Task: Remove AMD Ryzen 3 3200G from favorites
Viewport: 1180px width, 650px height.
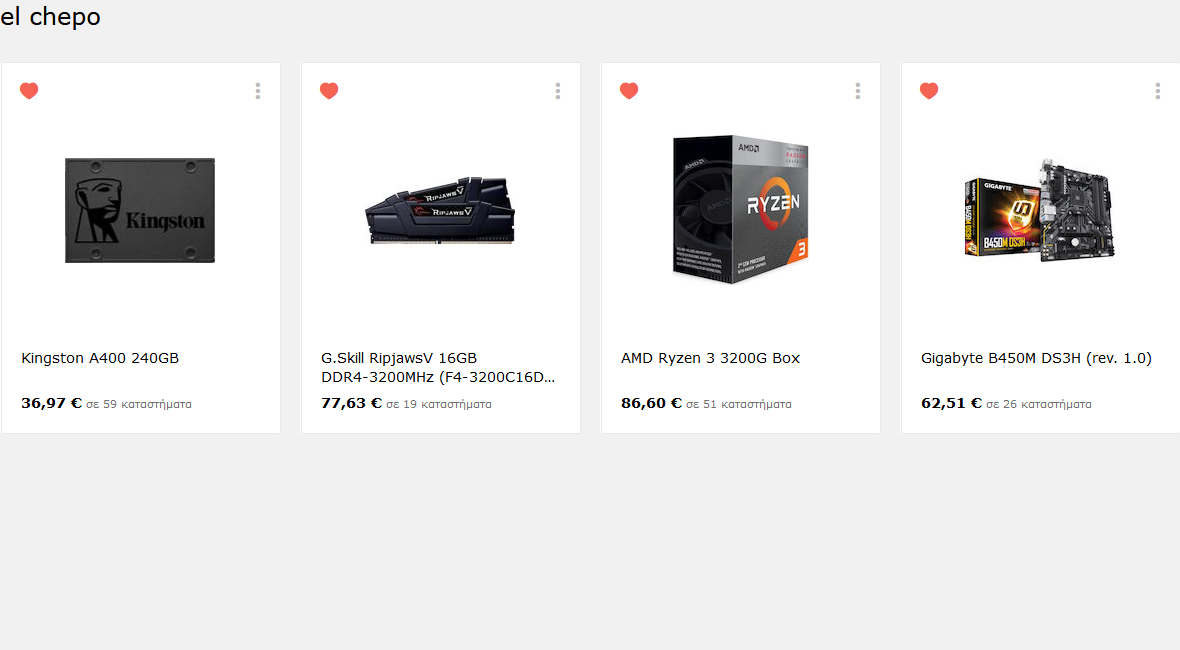Action: click(629, 91)
